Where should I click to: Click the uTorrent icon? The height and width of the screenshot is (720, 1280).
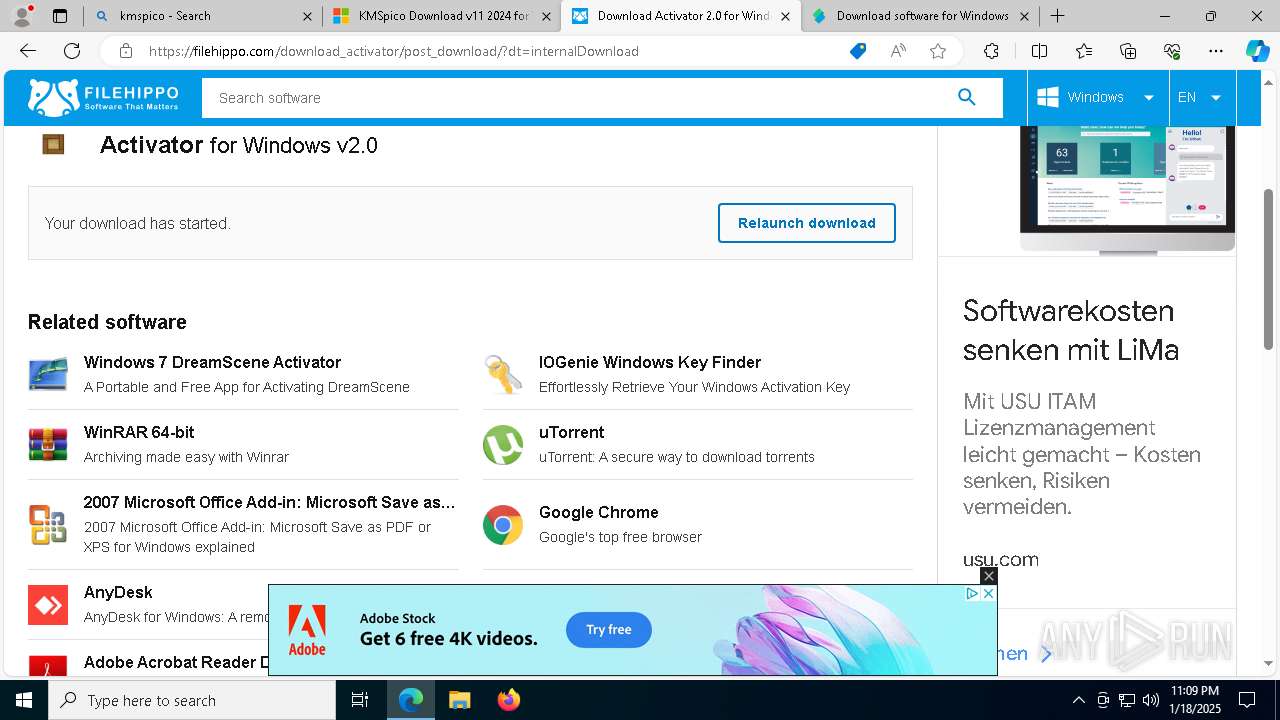(x=503, y=445)
